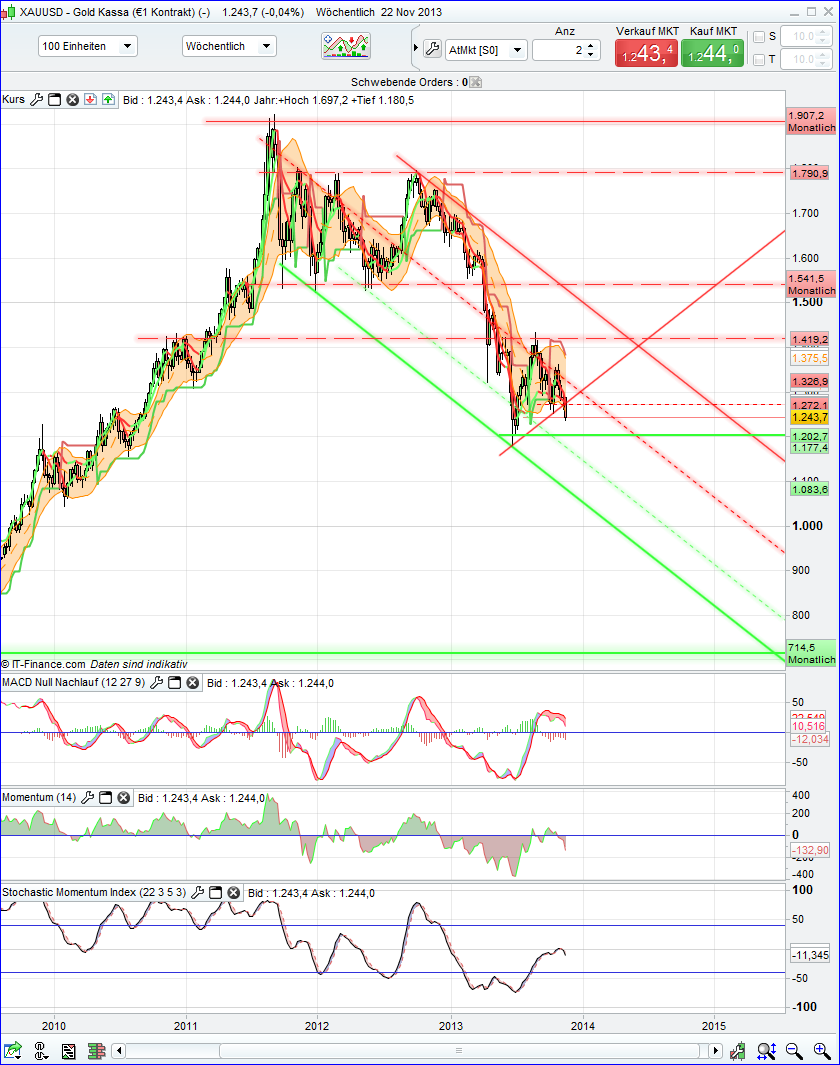
Task: Open the chart style selector icon
Action: coord(348,46)
